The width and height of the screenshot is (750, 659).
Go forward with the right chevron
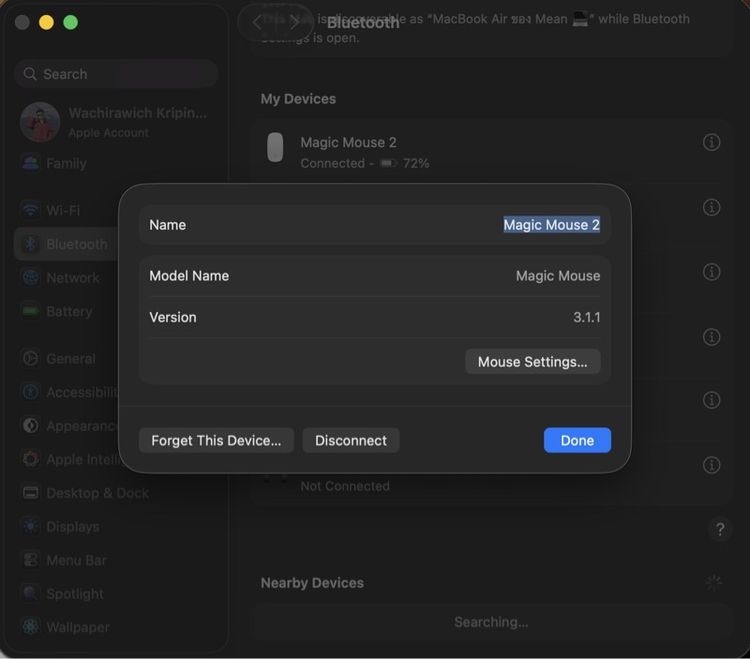[294, 22]
